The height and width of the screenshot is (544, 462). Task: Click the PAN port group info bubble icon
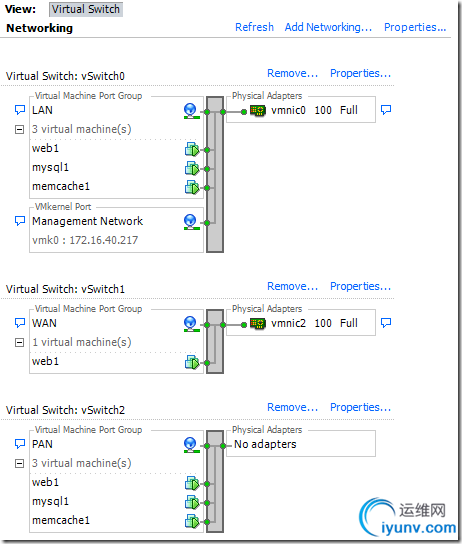coord(20,444)
